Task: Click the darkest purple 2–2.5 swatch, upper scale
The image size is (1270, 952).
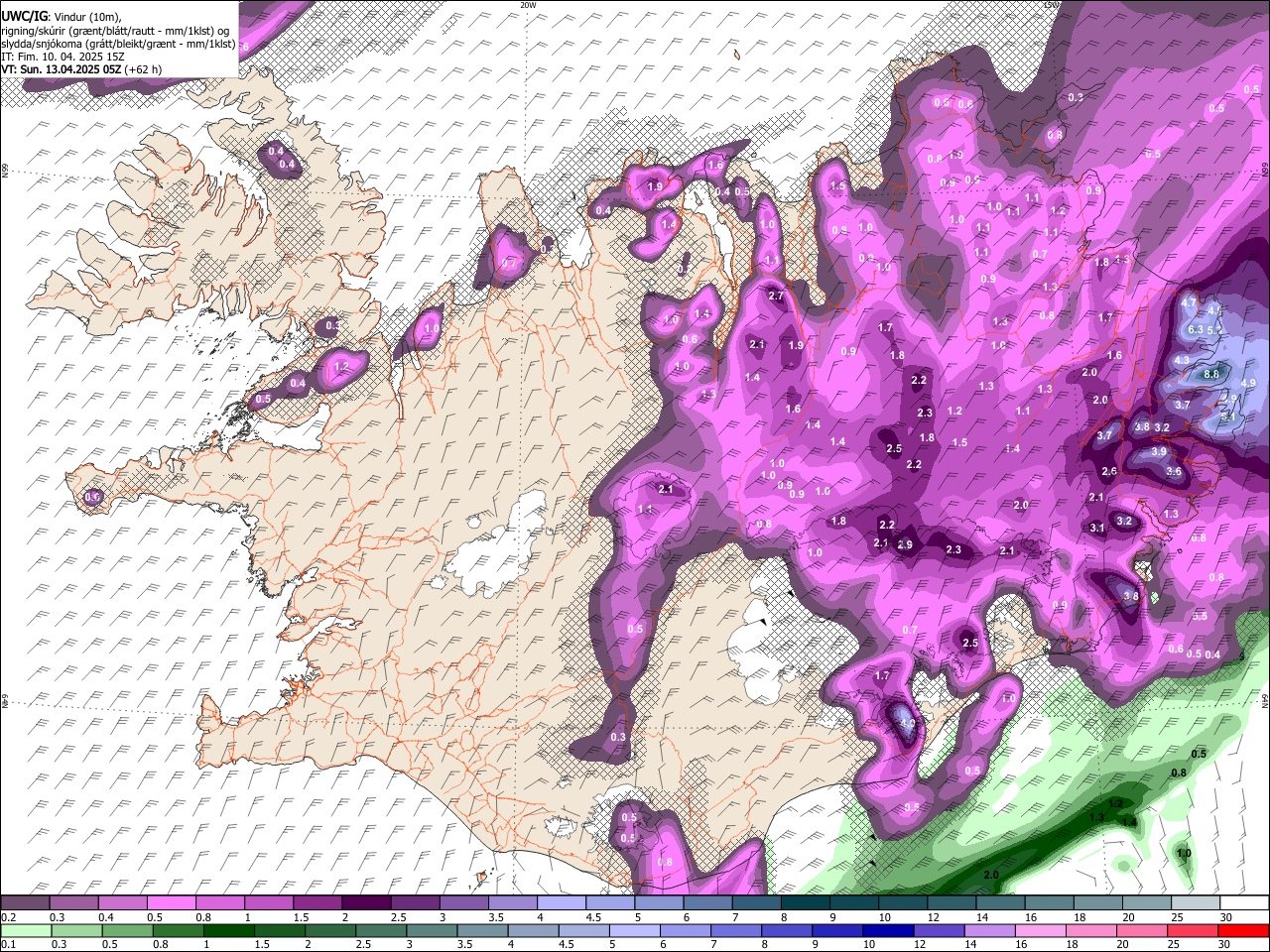Action: [x=365, y=903]
